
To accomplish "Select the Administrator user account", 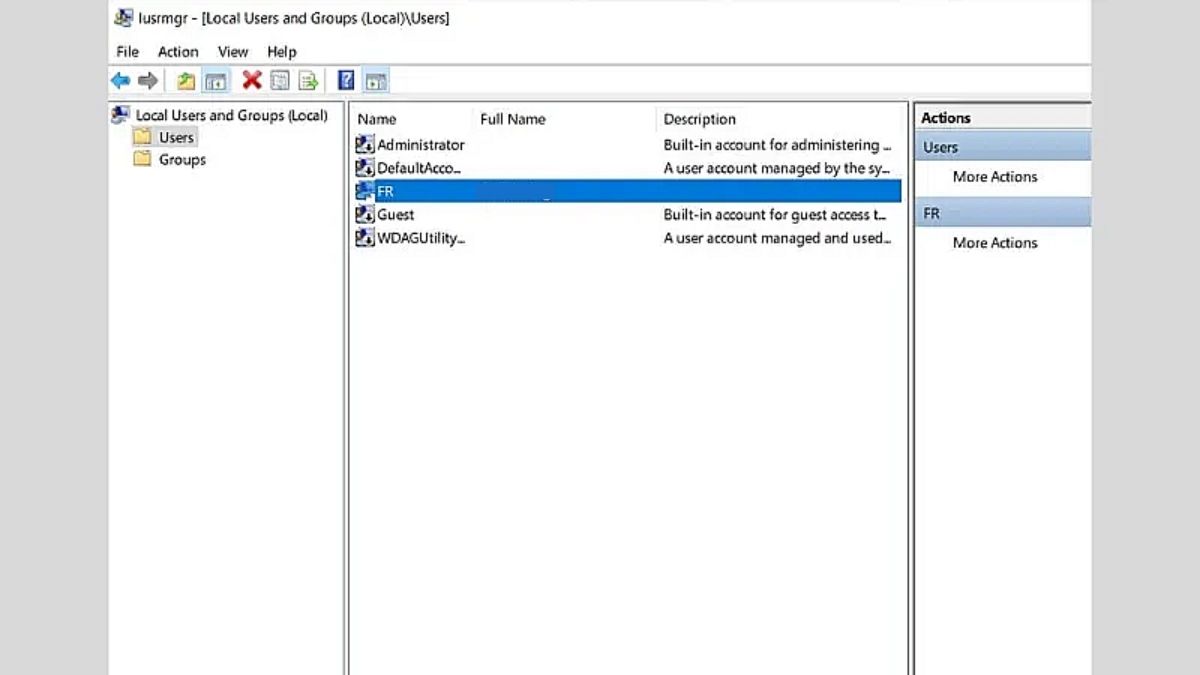I will (x=420, y=145).
